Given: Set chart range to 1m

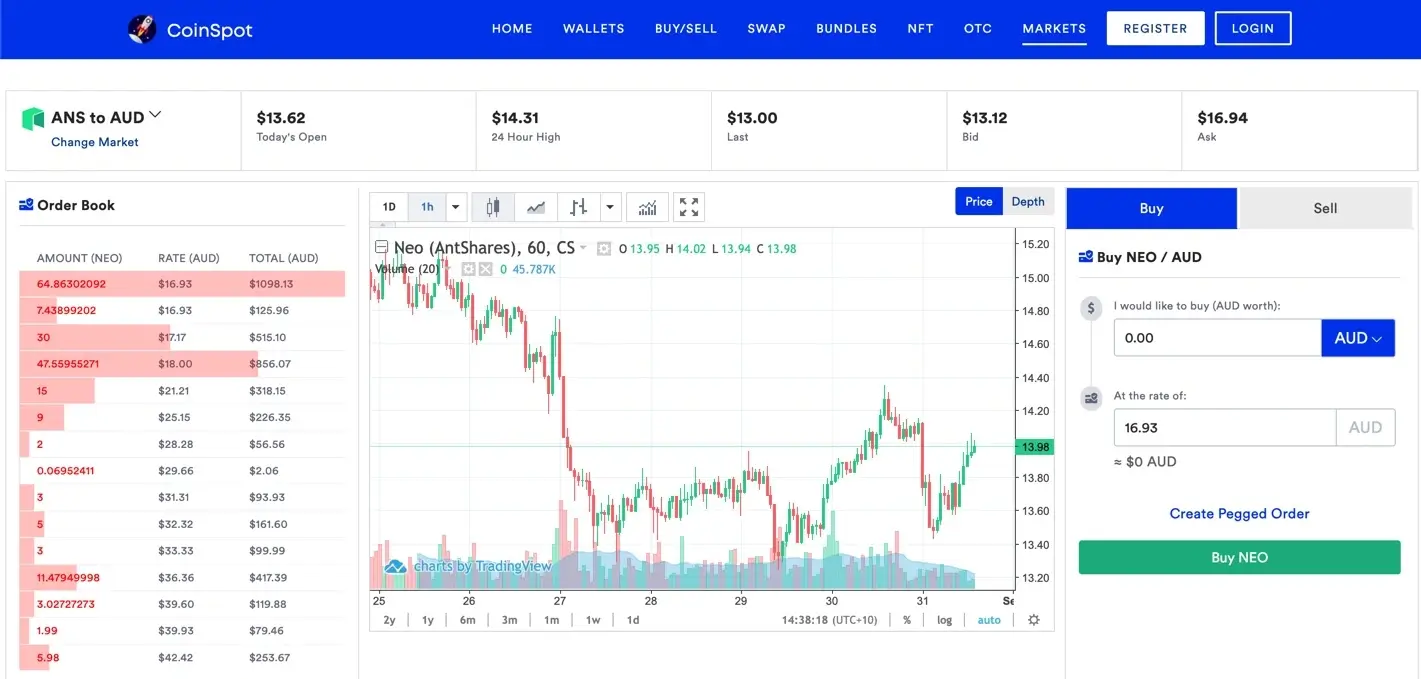Looking at the screenshot, I should [551, 620].
